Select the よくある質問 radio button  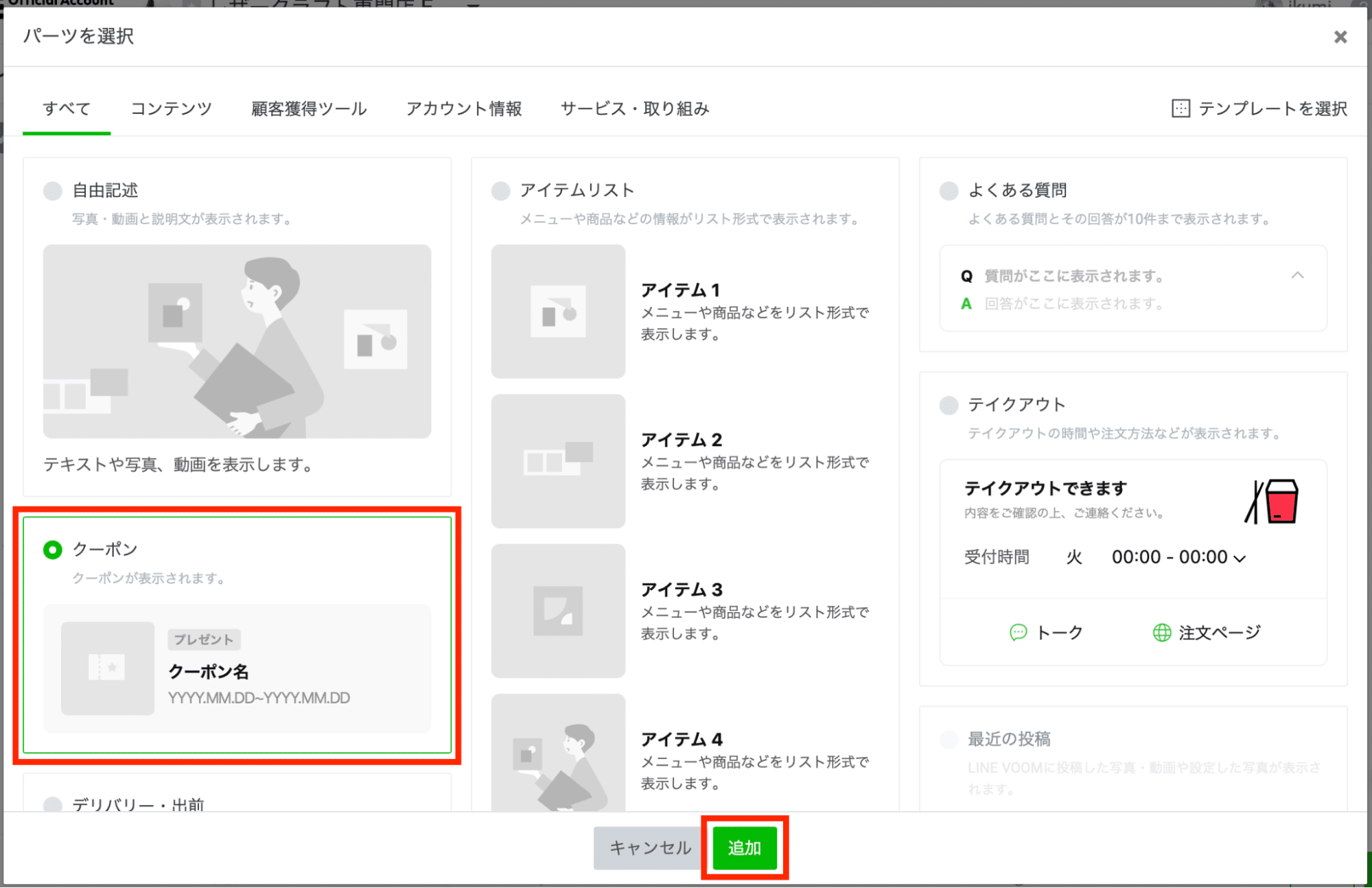point(949,191)
